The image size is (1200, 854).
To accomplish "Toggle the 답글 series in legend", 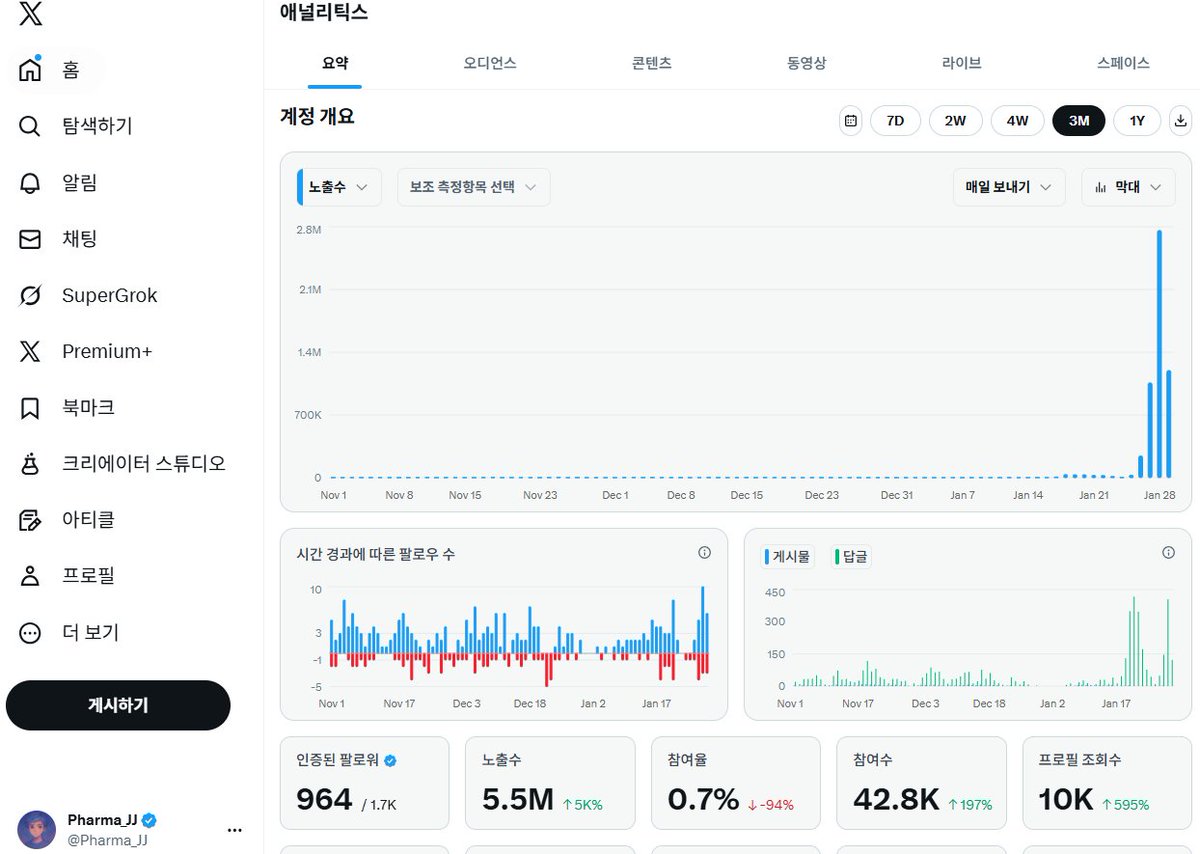I will pos(852,556).
